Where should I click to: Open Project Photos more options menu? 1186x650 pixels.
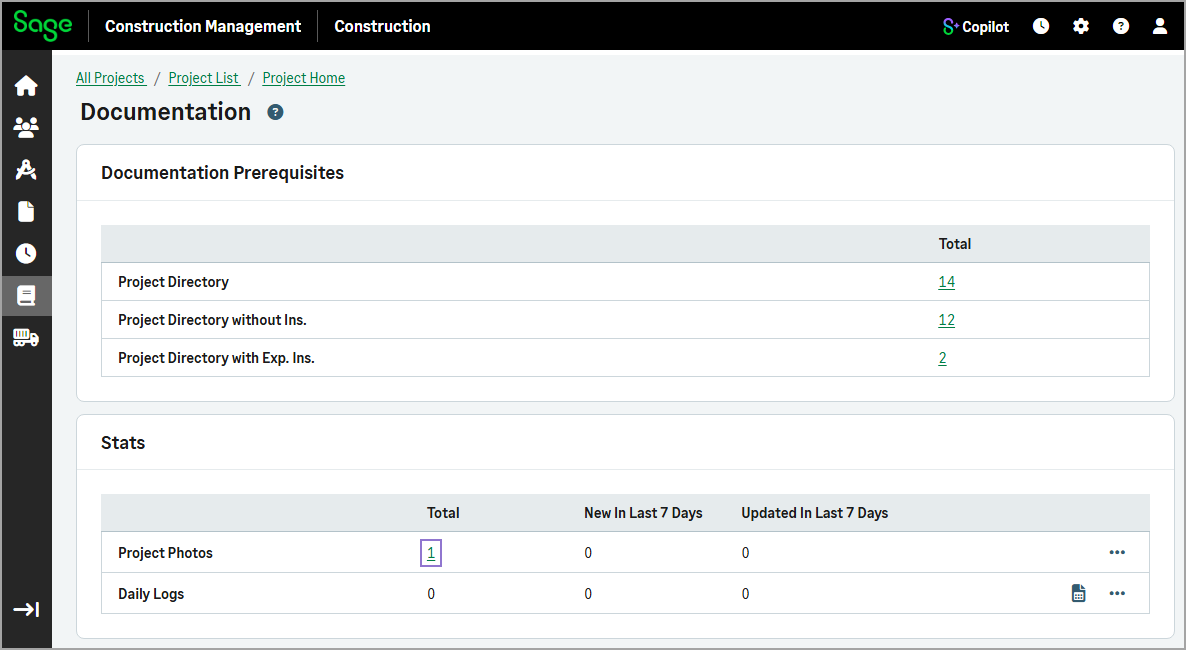(x=1117, y=552)
